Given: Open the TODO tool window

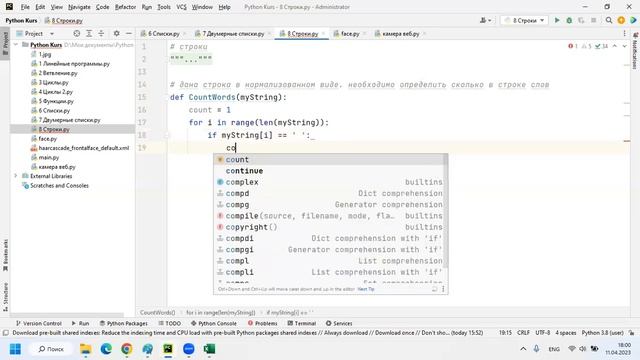Looking at the screenshot, I should 169,323.
